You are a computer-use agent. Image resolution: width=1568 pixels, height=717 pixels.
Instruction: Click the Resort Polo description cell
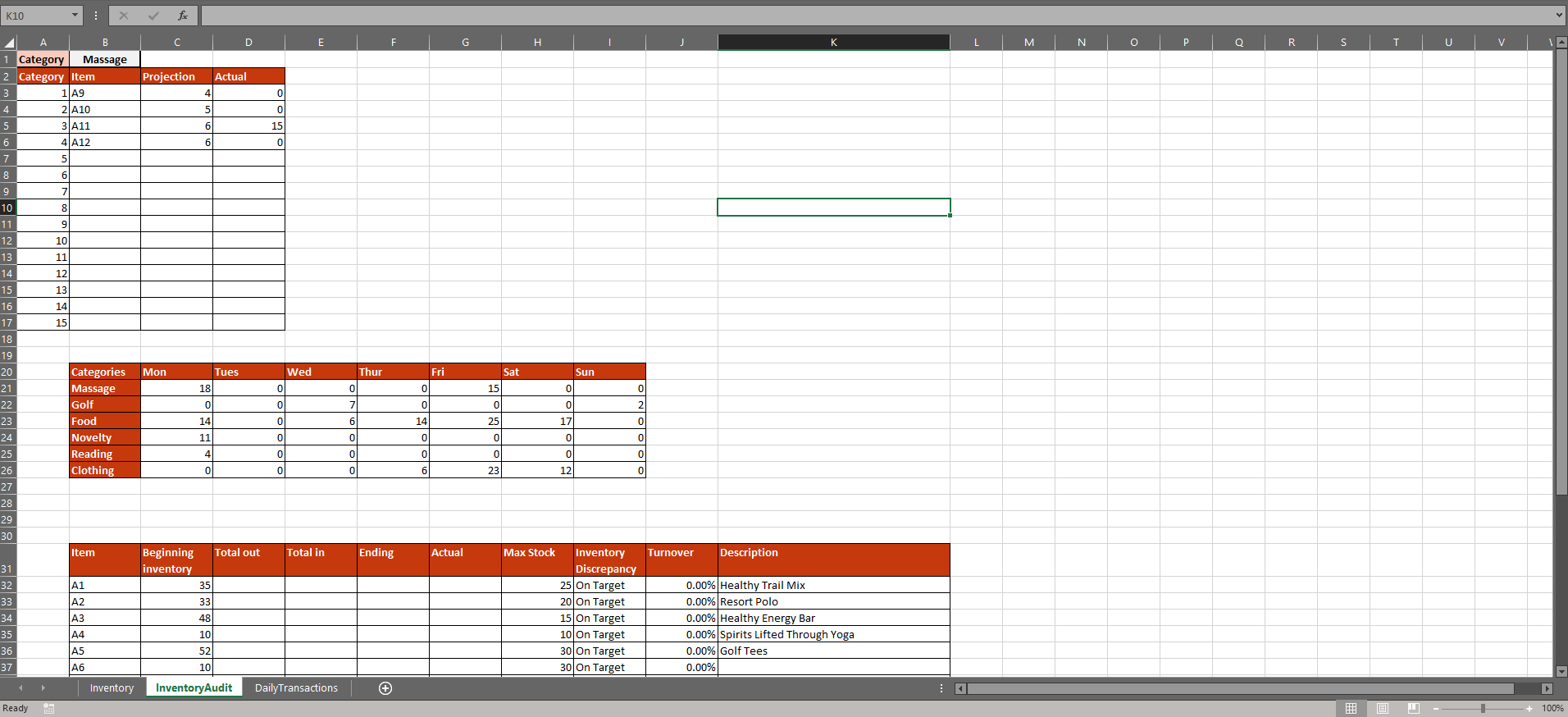click(834, 601)
